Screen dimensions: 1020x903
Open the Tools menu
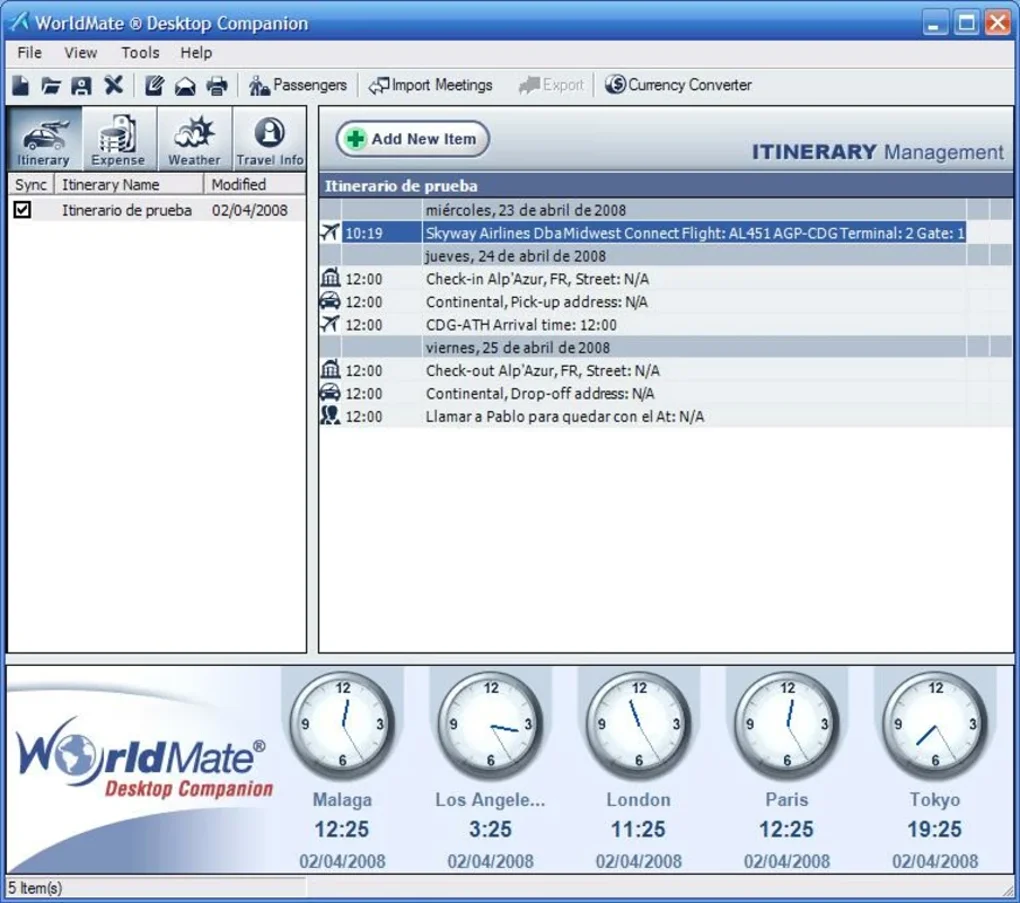(x=140, y=53)
